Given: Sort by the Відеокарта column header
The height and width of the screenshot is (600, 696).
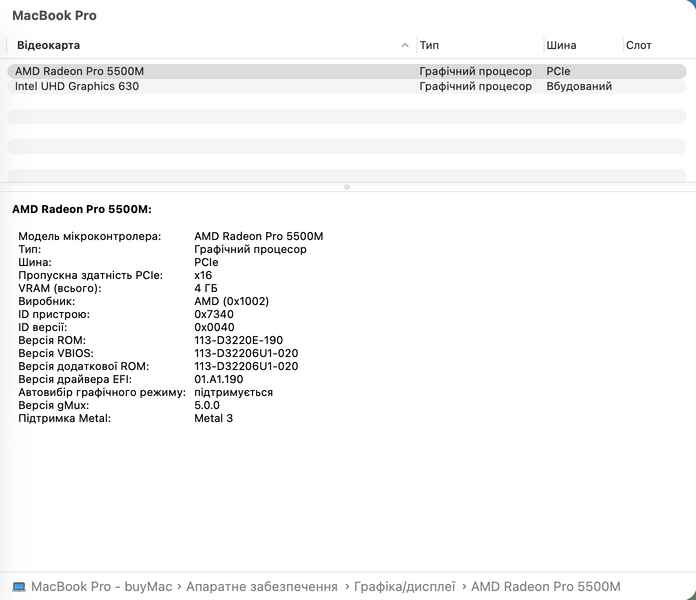Looking at the screenshot, I should tap(48, 45).
